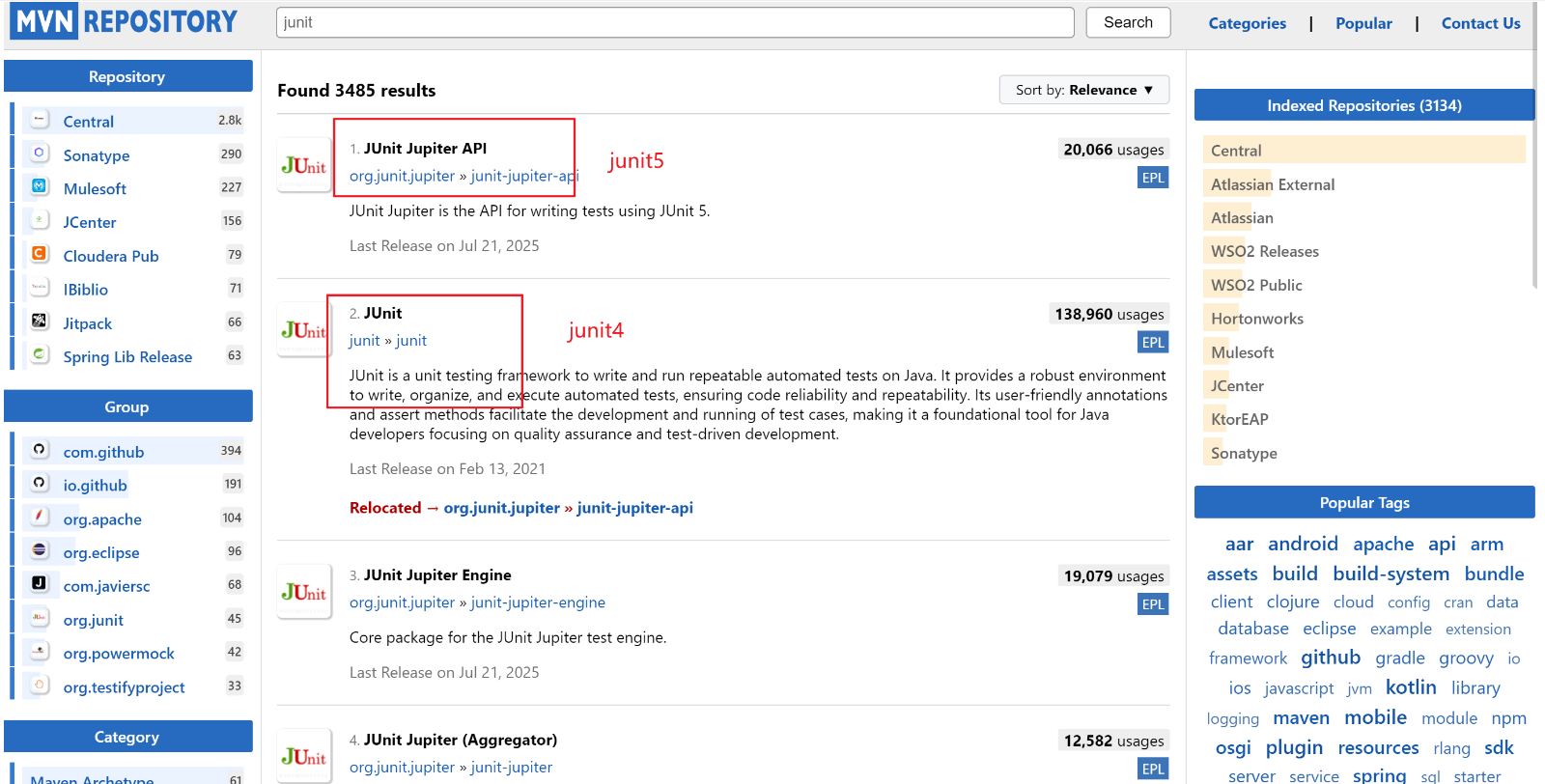Click the MVN Repository logo
Viewport: 1545px width, 784px height.
124,21
